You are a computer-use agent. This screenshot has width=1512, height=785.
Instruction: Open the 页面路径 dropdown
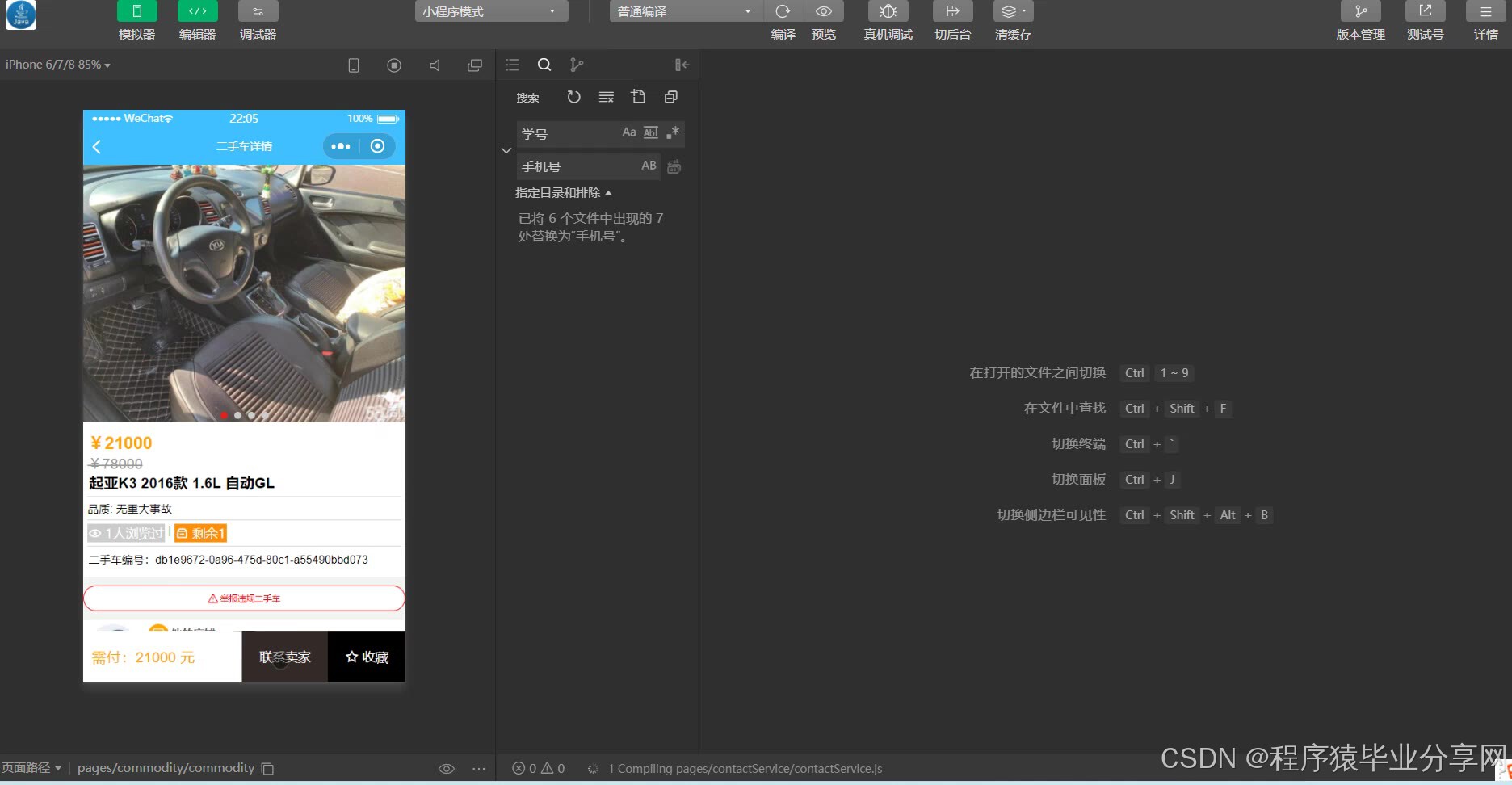tap(31, 768)
